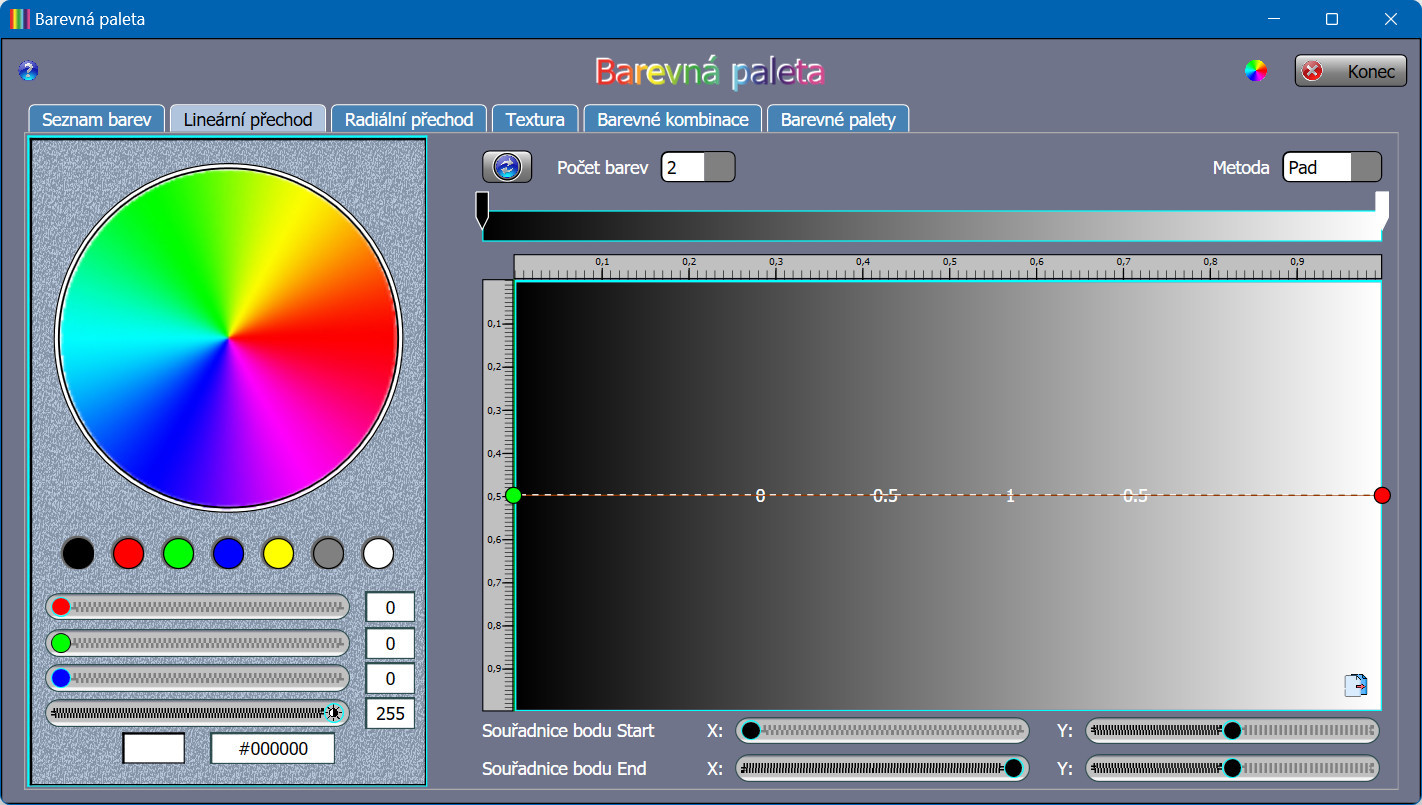Pick the gray preset color swatch

click(328, 553)
